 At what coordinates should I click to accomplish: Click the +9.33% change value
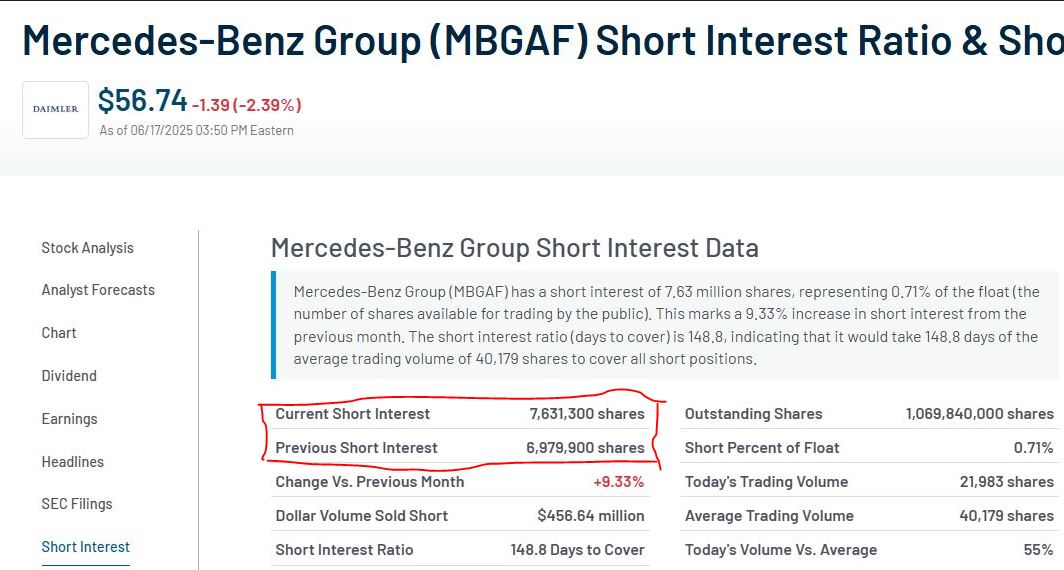click(x=618, y=482)
